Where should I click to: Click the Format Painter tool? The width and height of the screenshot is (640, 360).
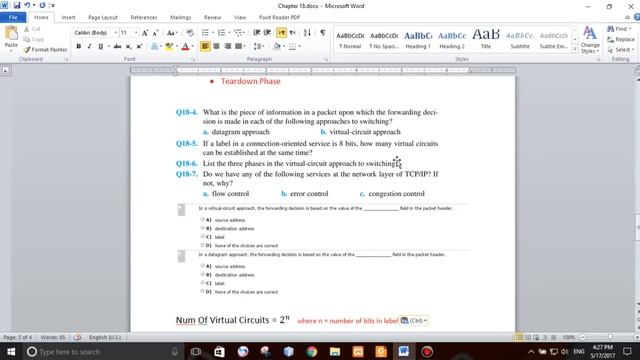point(45,49)
